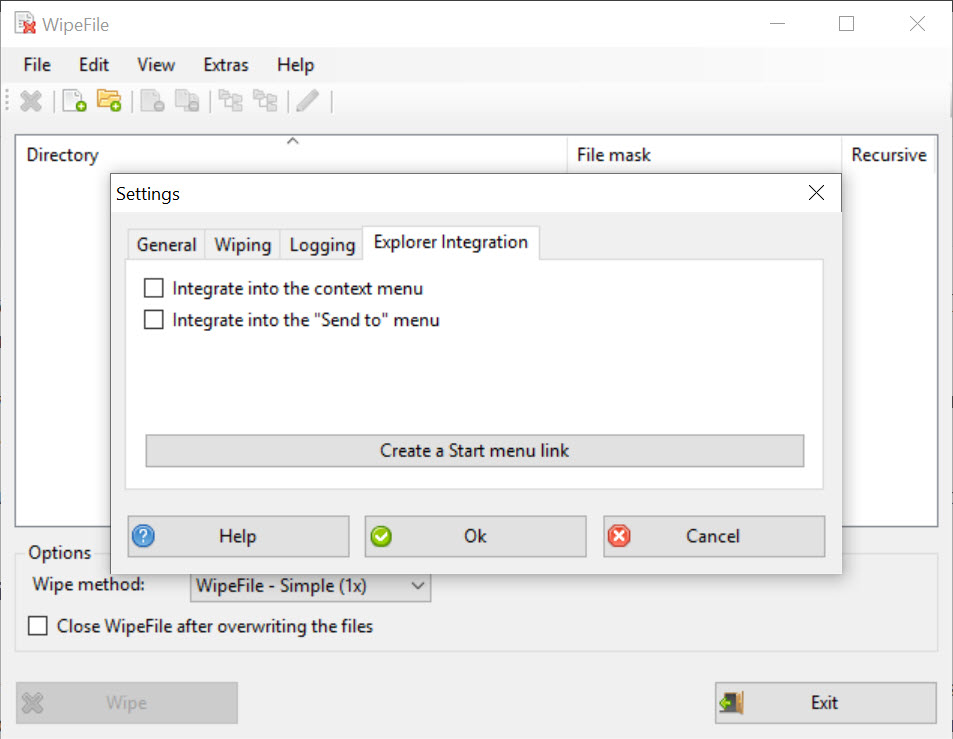The width and height of the screenshot is (953, 739).
Task: Confirm settings with Ok button
Action: [475, 536]
